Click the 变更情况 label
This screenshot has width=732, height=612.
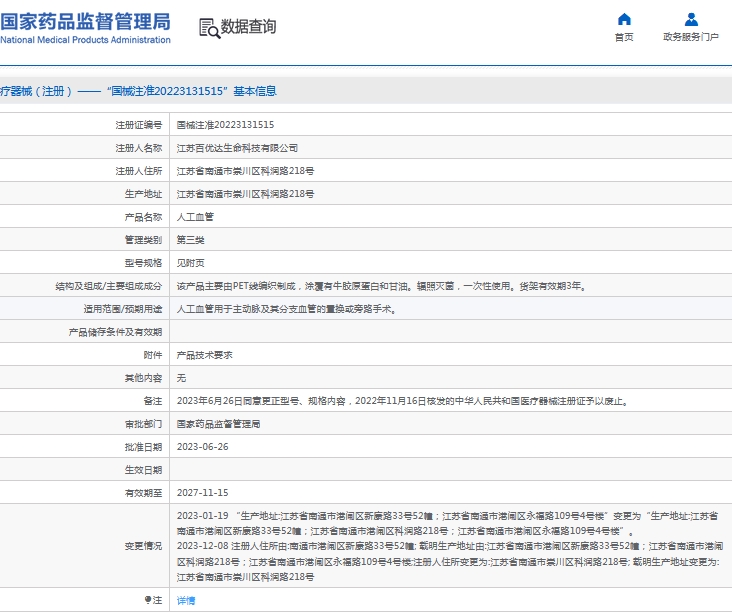(x=143, y=546)
